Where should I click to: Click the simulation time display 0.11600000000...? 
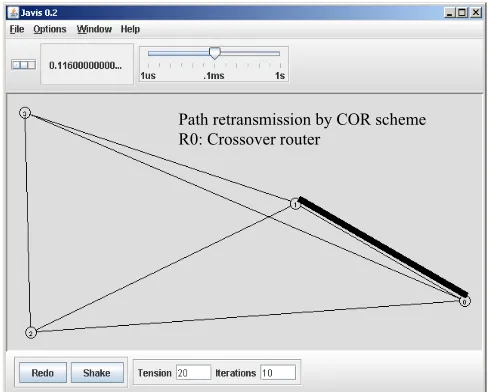[x=87, y=65]
